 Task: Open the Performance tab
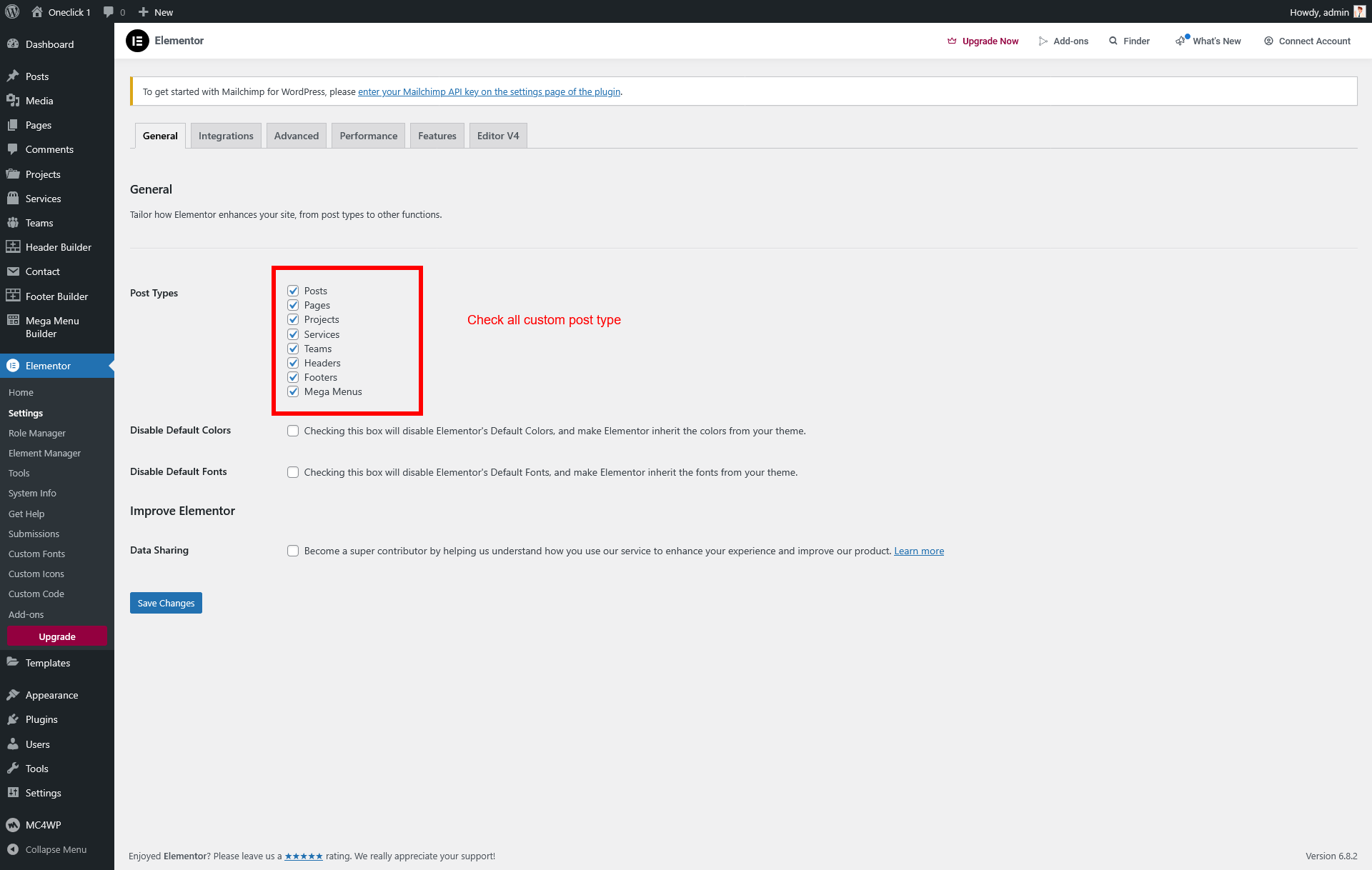368,136
